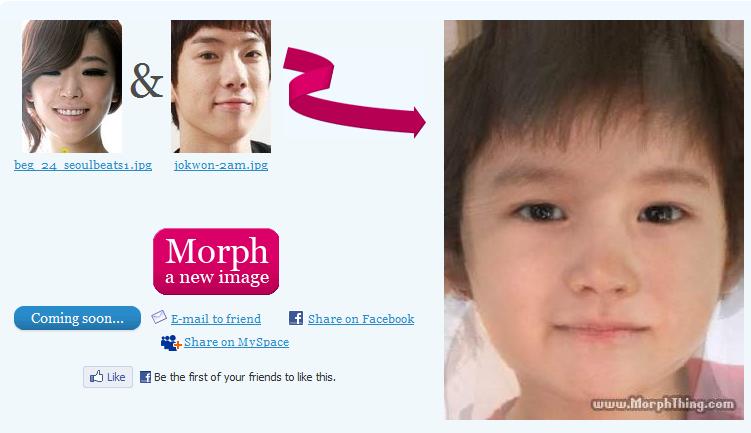Image resolution: width=751 pixels, height=433 pixels.
Task: Click the pink curved arrow graphic
Action: [x=354, y=92]
